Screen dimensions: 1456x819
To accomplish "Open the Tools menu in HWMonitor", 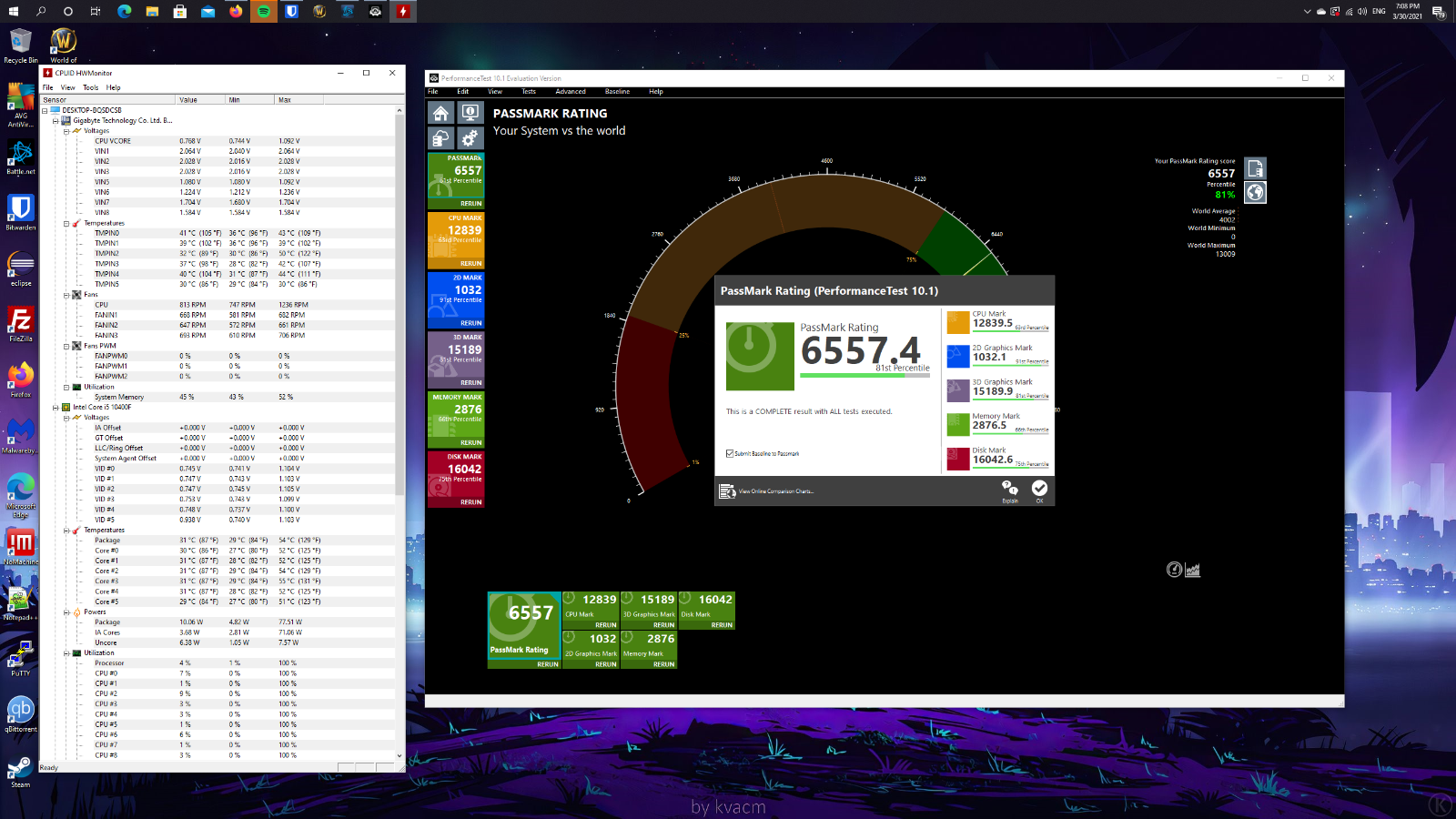I will [x=90, y=87].
